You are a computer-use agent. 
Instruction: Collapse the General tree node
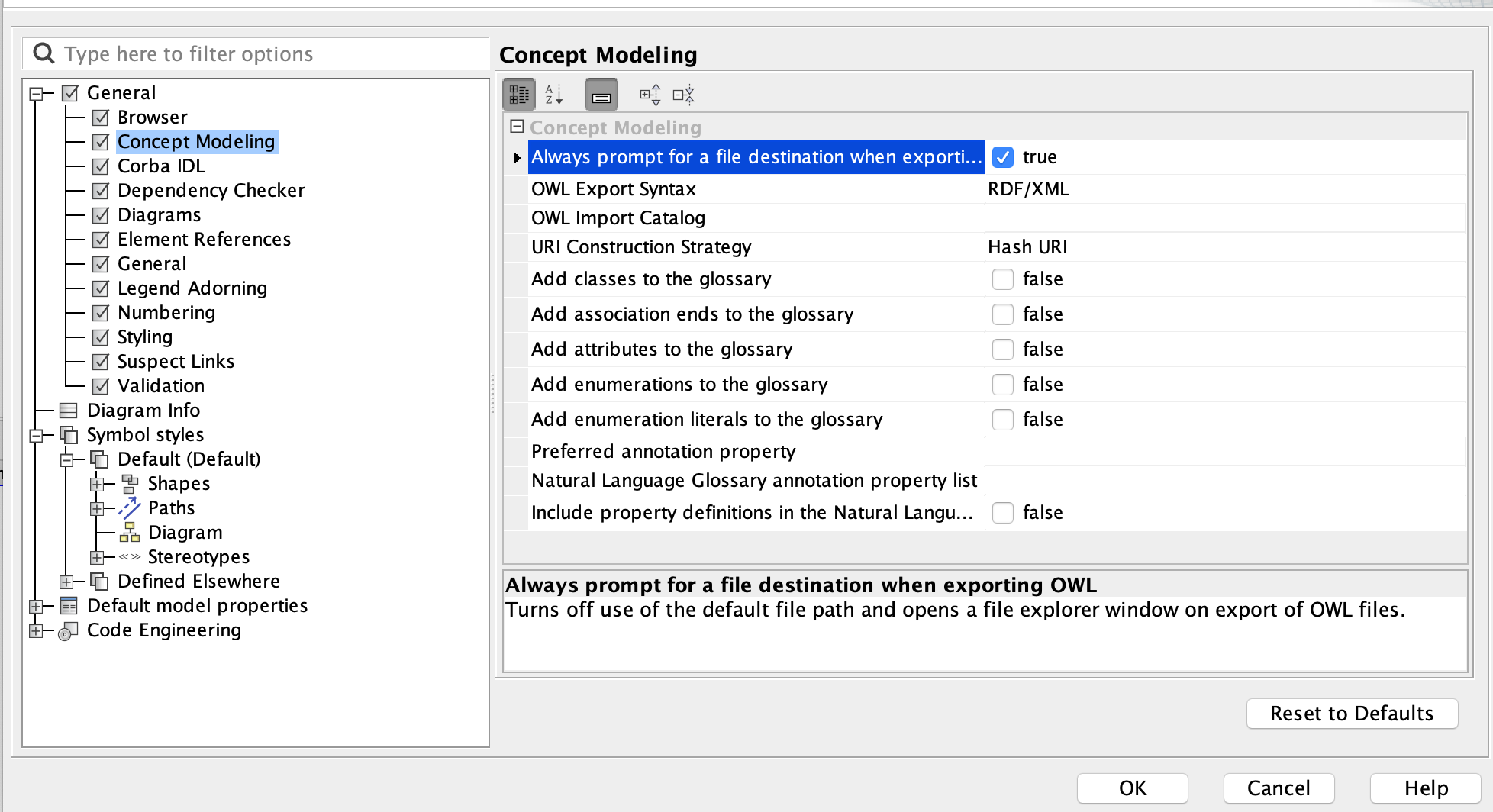click(36, 94)
